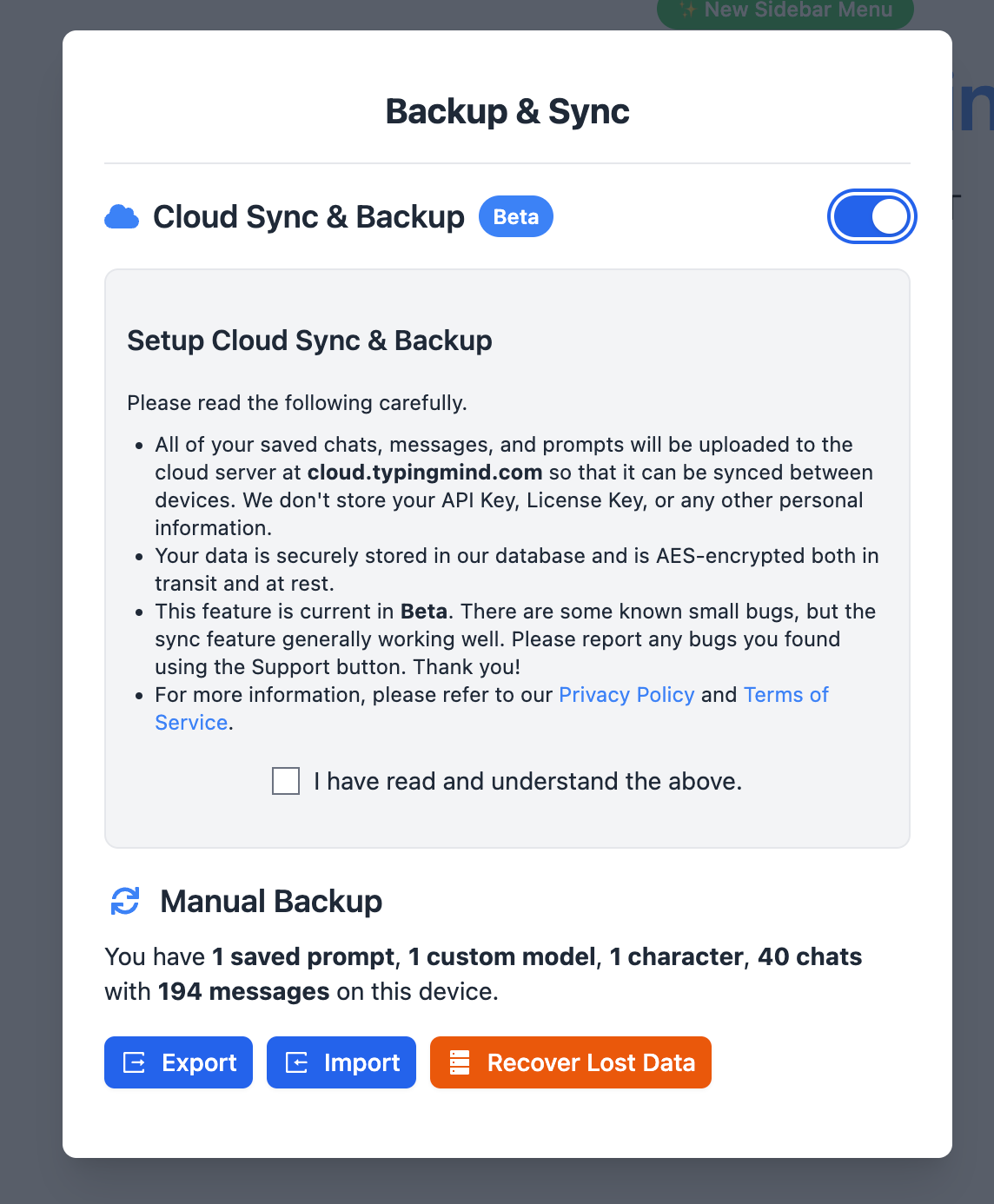Click the '194 messages' text

(243, 991)
